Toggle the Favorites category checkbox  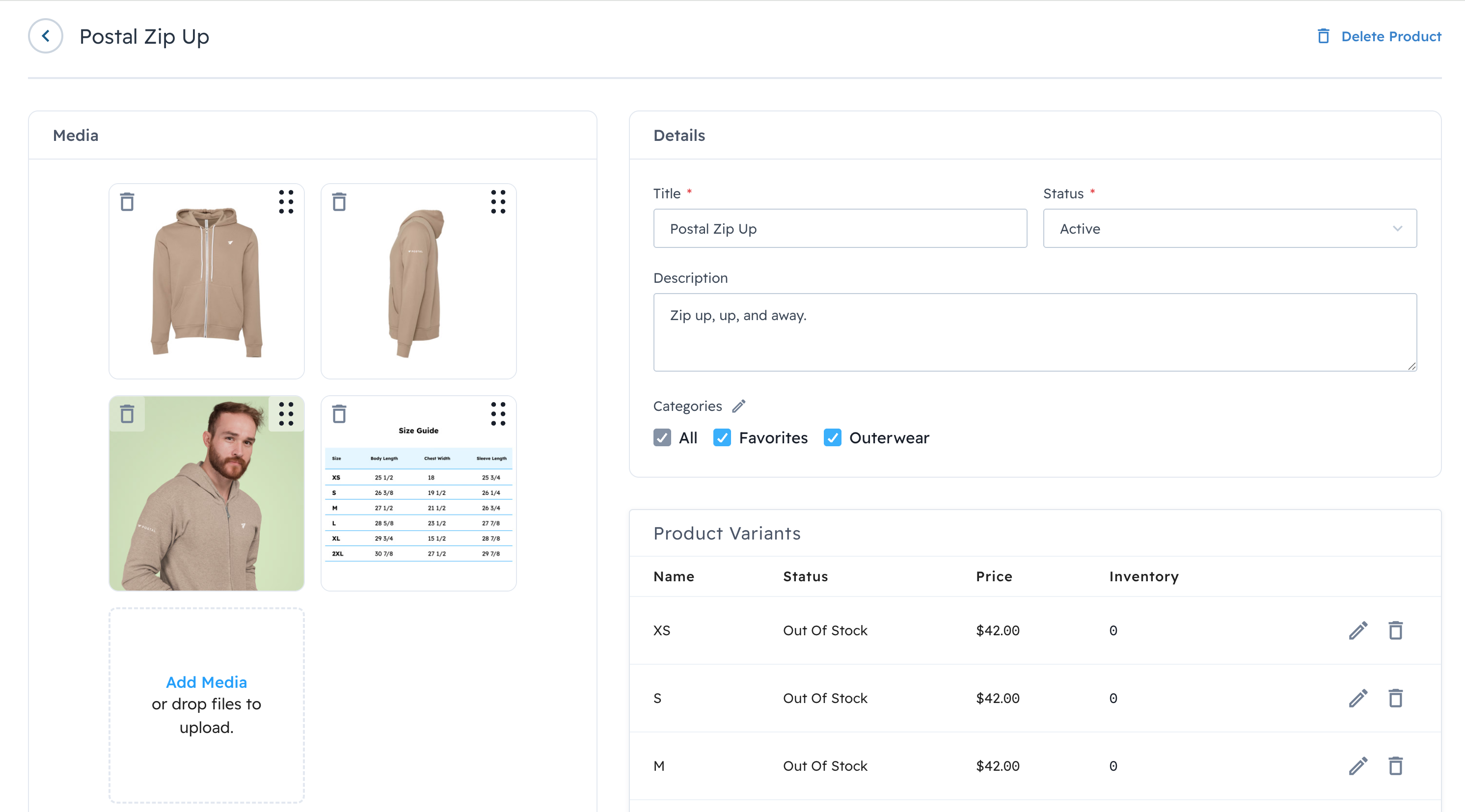722,437
